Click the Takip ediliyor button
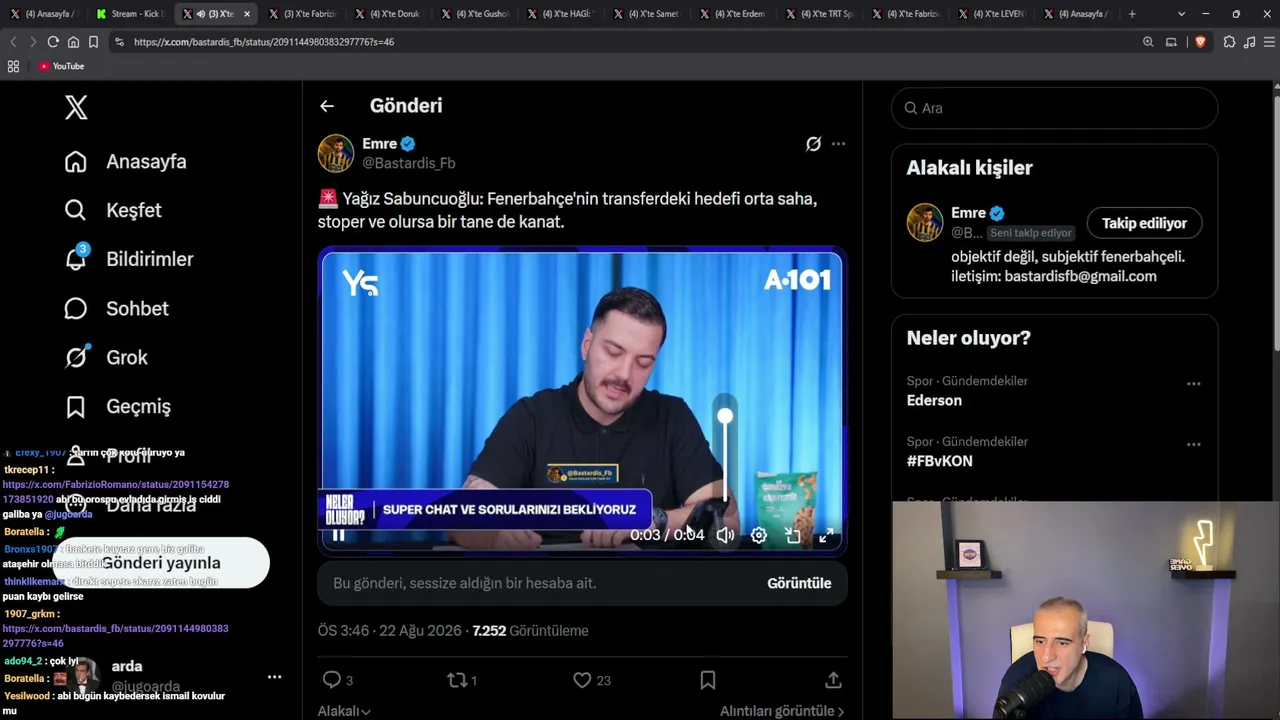This screenshot has width=1280, height=720. pos(1144,223)
